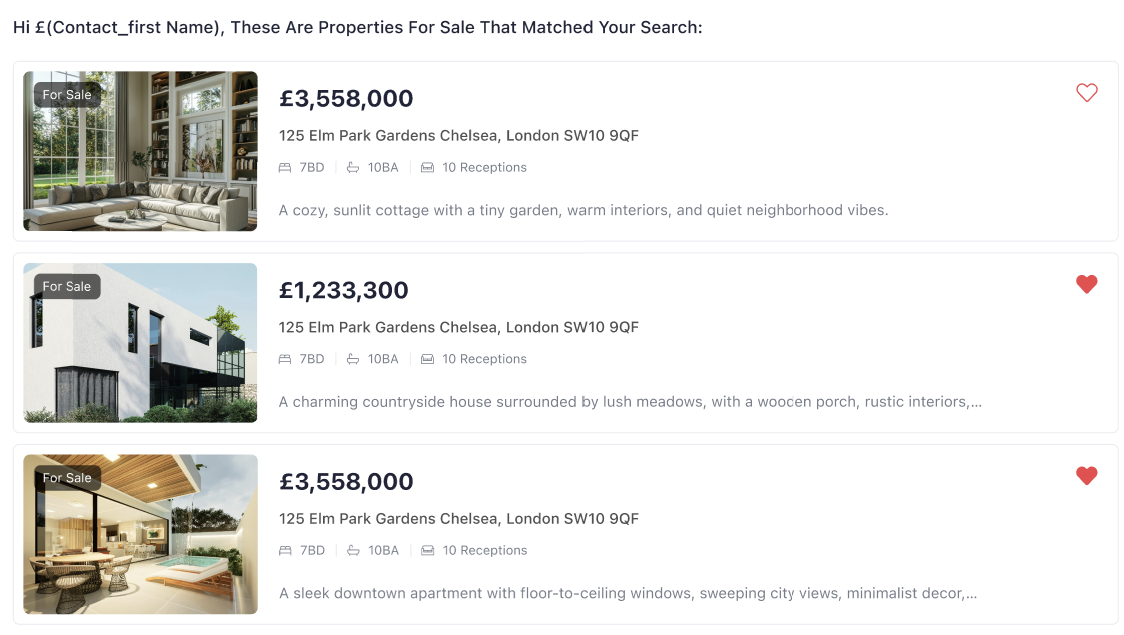This screenshot has height=635, width=1124.
Task: Click the bed icon on first listing
Action: coord(285,168)
